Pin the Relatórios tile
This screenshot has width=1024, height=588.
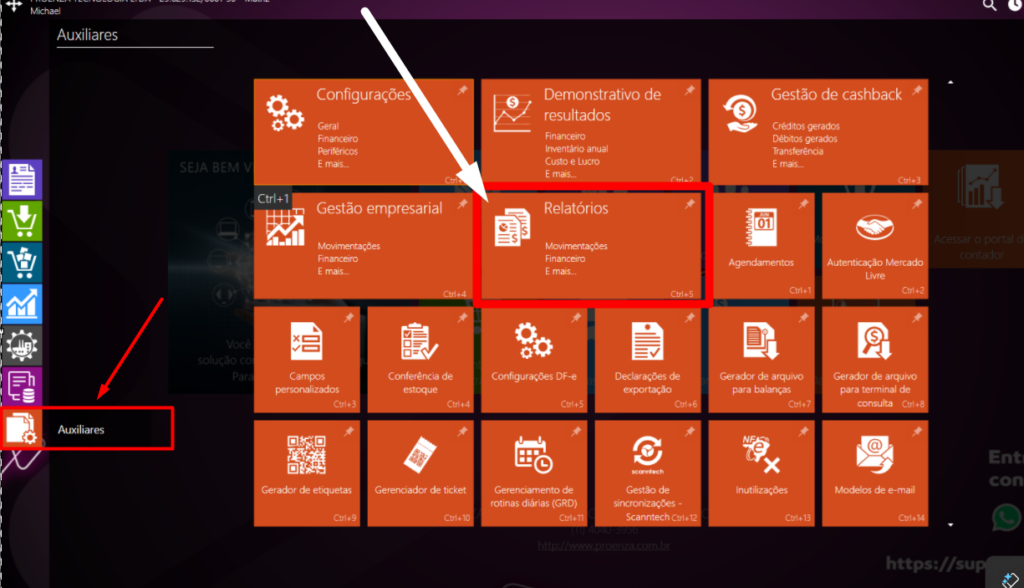coord(690,204)
